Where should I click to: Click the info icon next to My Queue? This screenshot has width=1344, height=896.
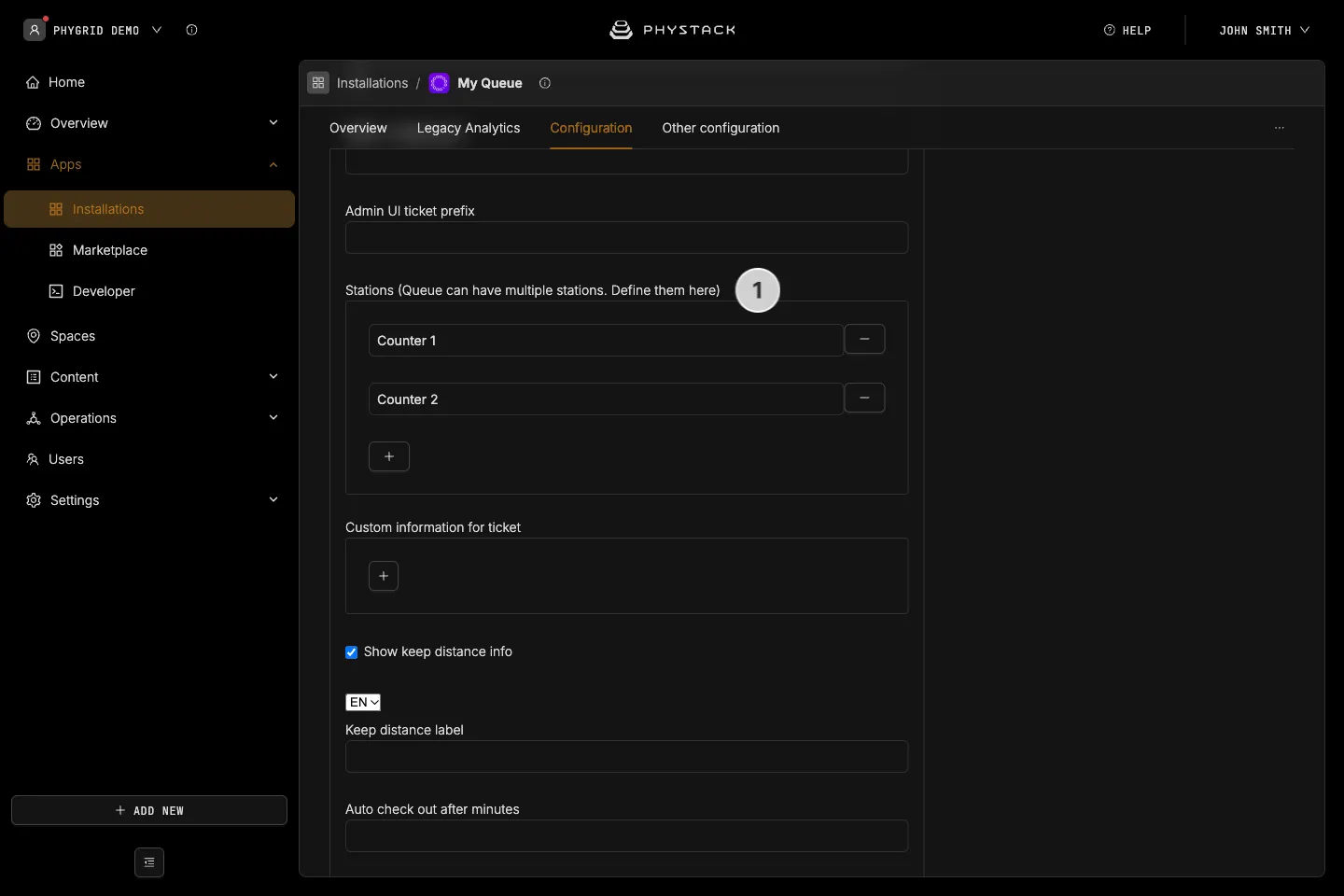pos(545,83)
